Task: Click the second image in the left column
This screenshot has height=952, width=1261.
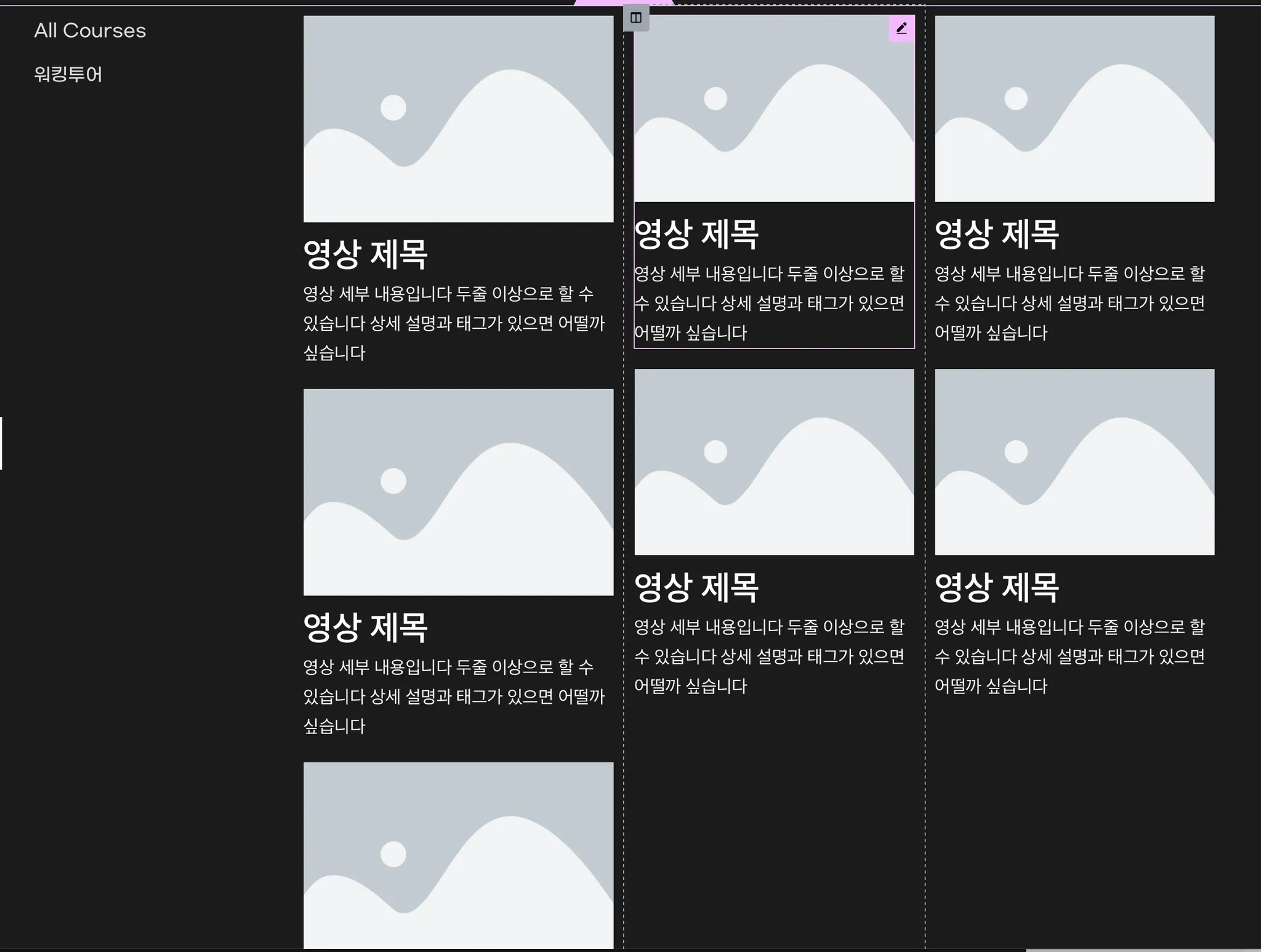Action: pyautogui.click(x=458, y=492)
